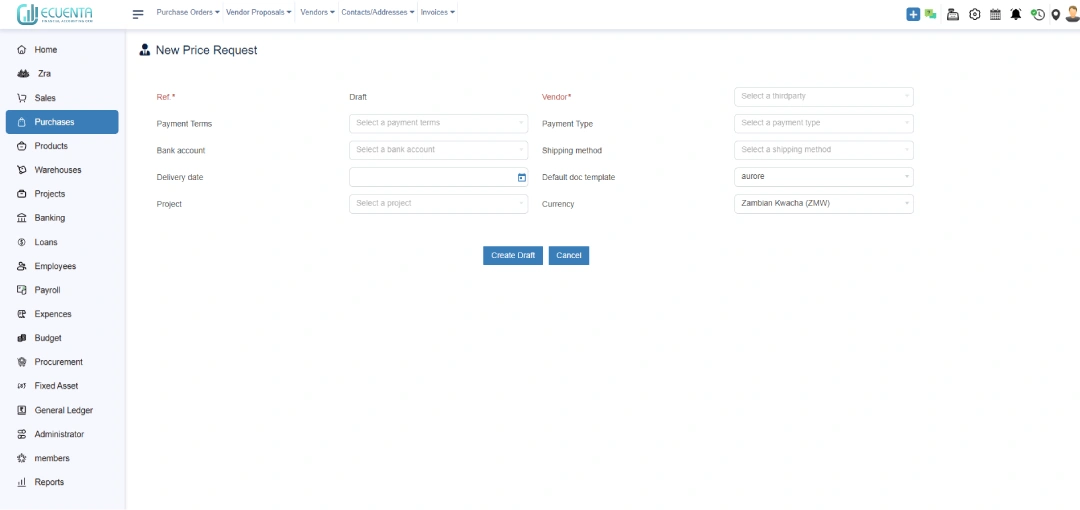The image size is (1080, 510).
Task: Click the clock with checkmark icon
Action: [1037, 14]
